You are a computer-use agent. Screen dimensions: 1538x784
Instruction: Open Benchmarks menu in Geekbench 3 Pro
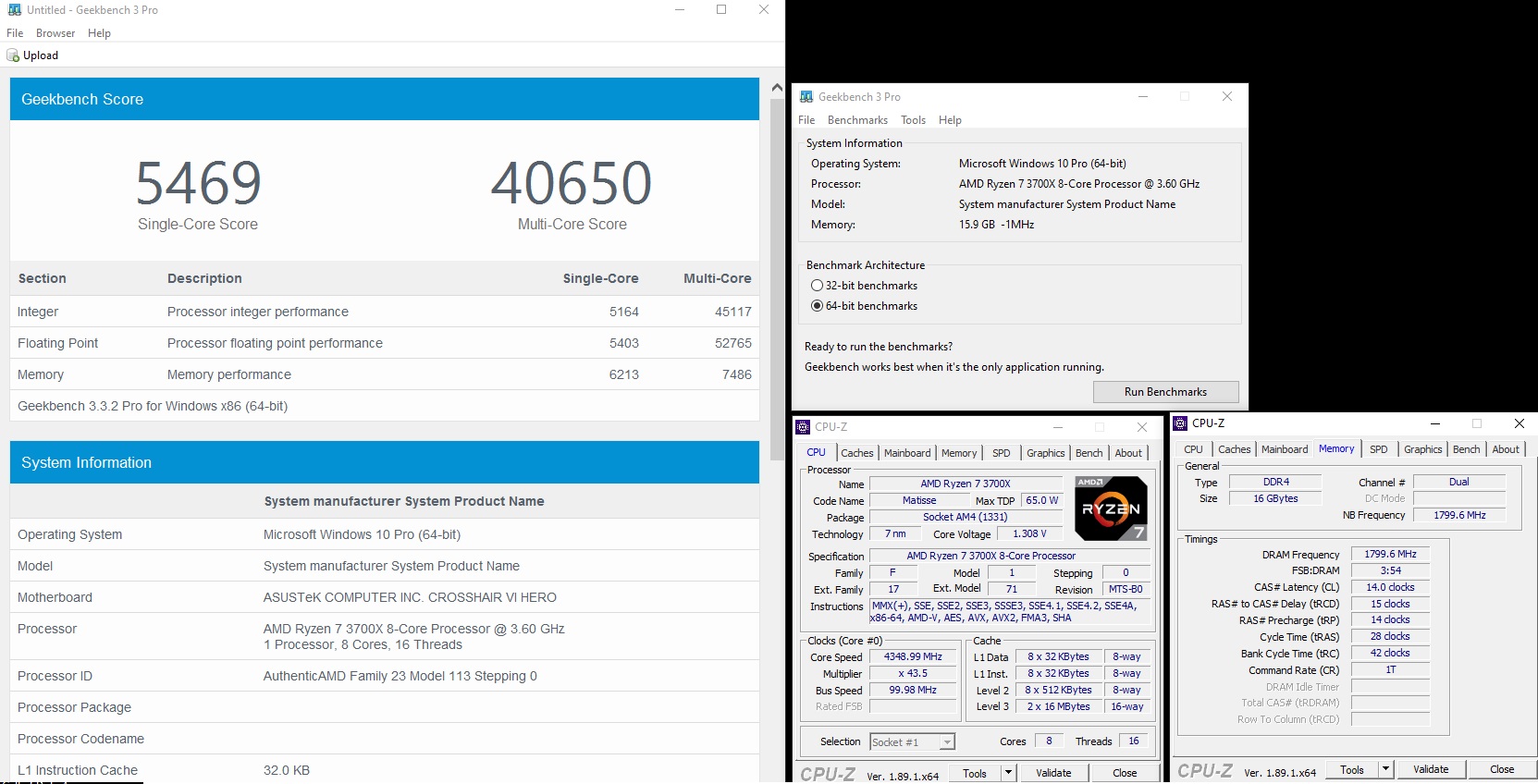(857, 120)
